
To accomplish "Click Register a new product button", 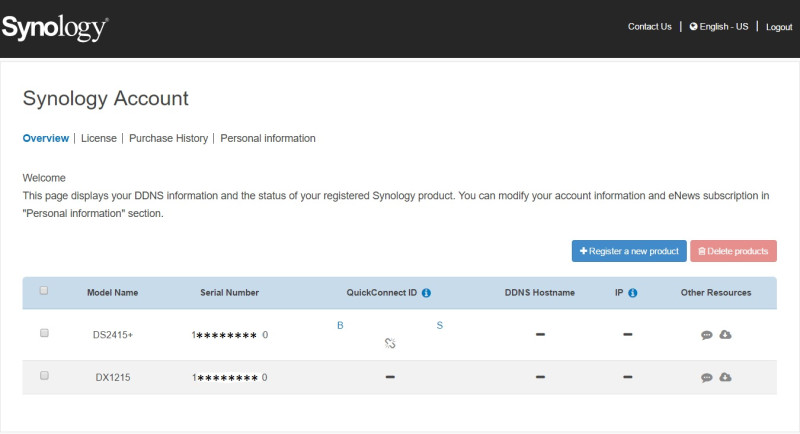I will click(x=629, y=251).
